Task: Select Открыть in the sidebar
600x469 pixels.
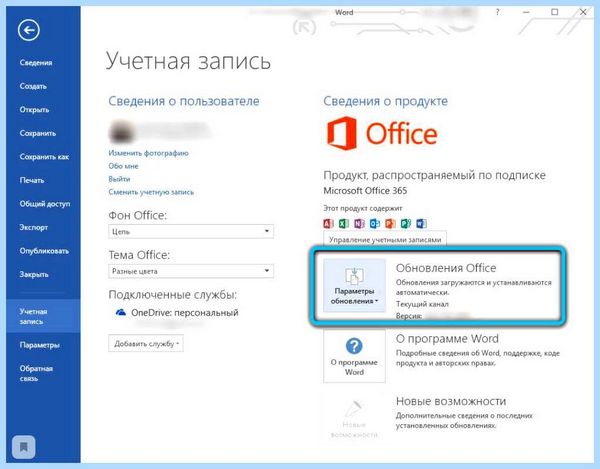Action: [x=34, y=110]
